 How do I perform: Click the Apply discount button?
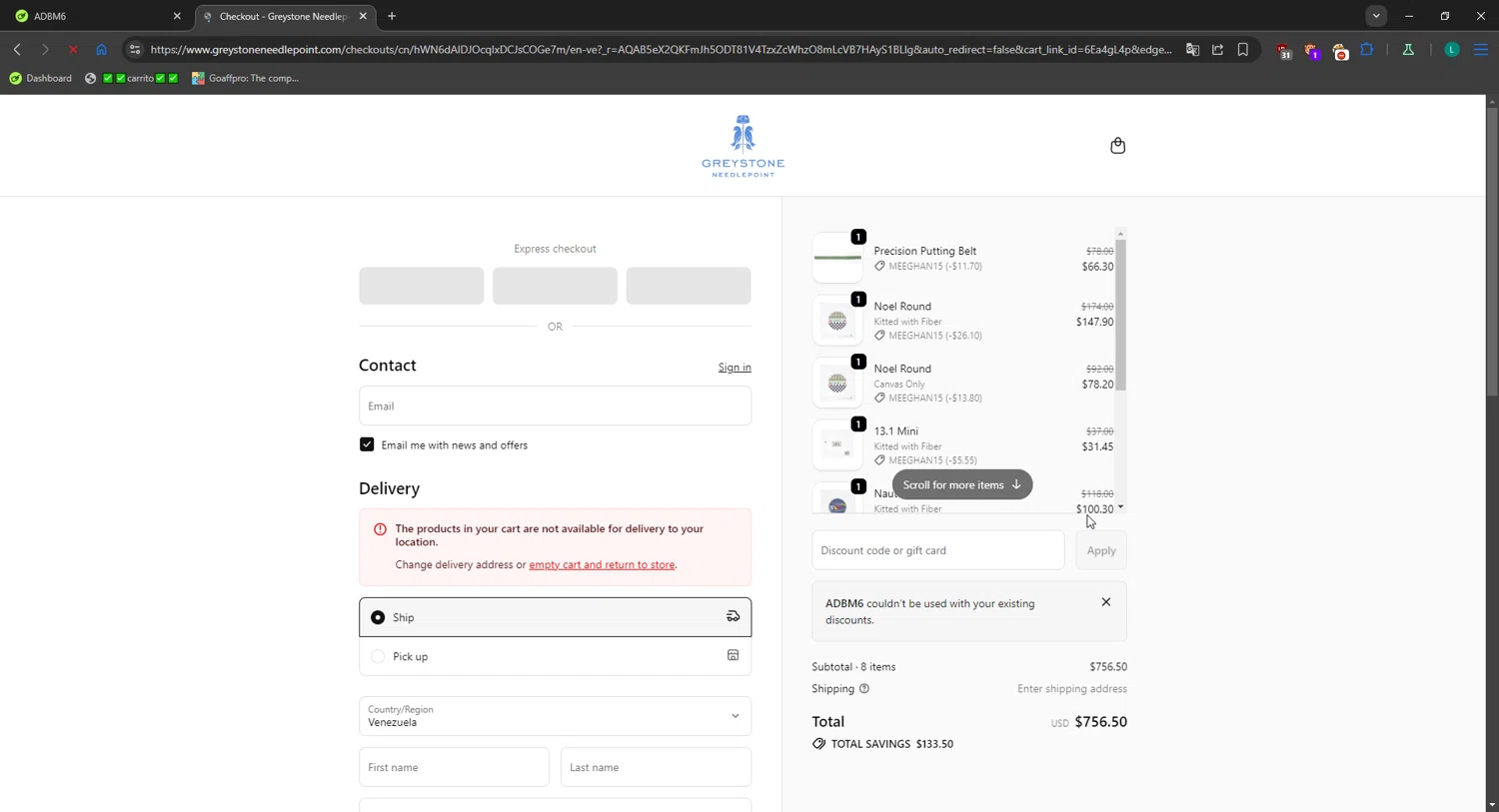[x=1100, y=550]
